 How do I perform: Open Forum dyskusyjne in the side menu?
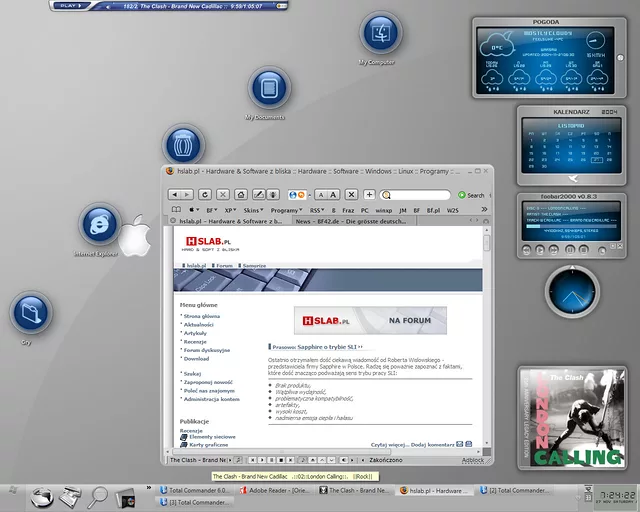207,350
